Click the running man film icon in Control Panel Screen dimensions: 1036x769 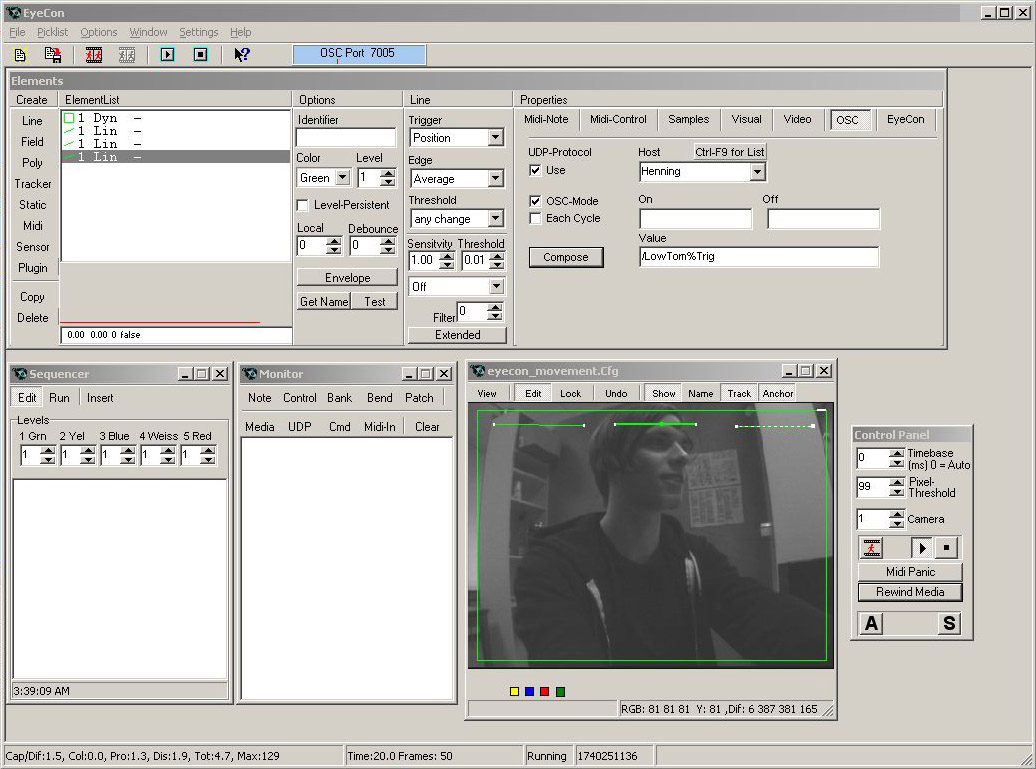872,548
